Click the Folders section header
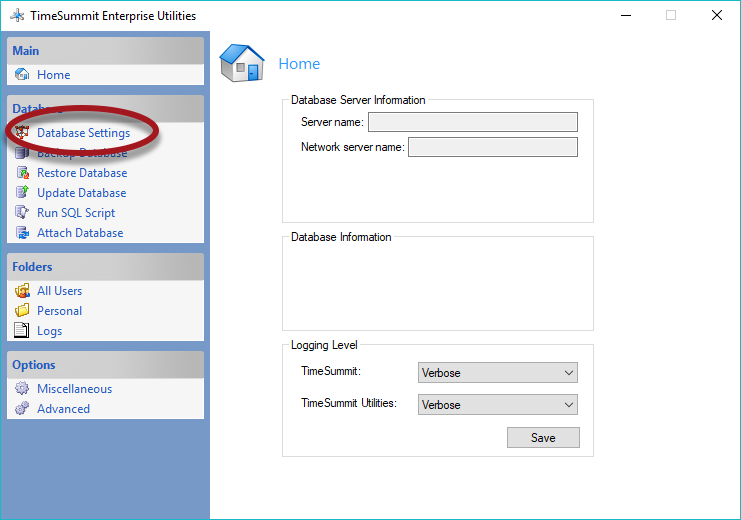The image size is (741, 520). tap(105, 267)
